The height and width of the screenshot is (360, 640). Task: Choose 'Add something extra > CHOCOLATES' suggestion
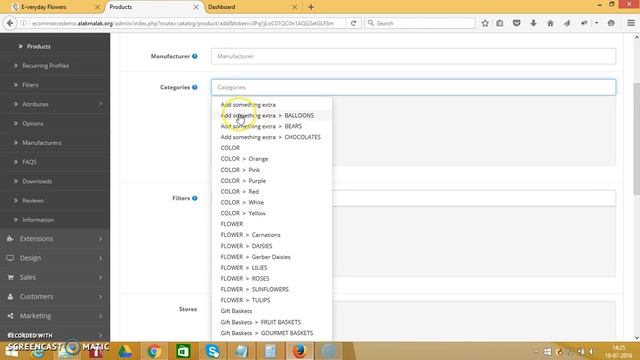point(272,137)
